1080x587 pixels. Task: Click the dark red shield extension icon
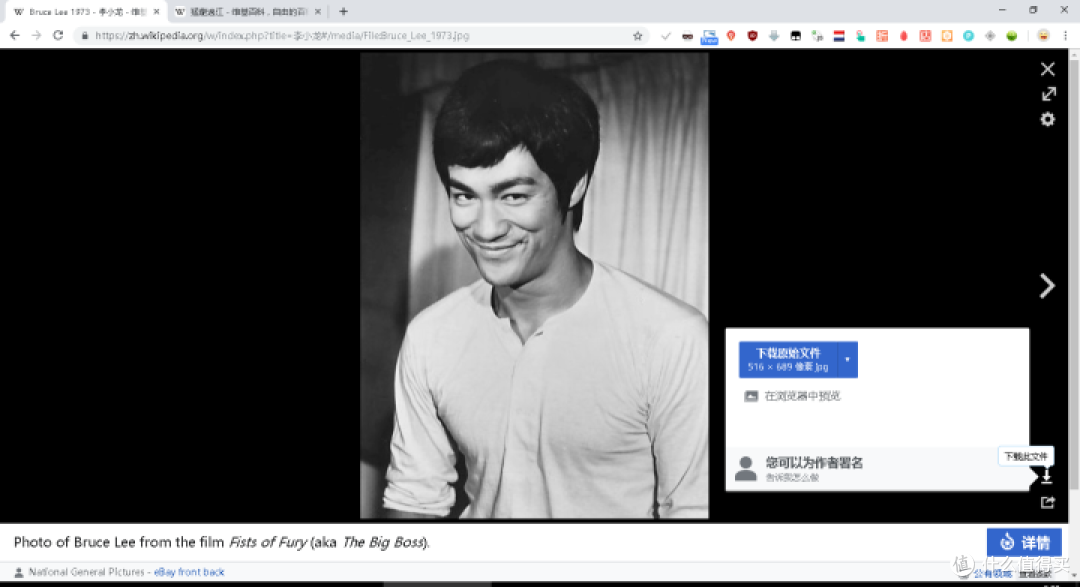pyautogui.click(x=752, y=36)
